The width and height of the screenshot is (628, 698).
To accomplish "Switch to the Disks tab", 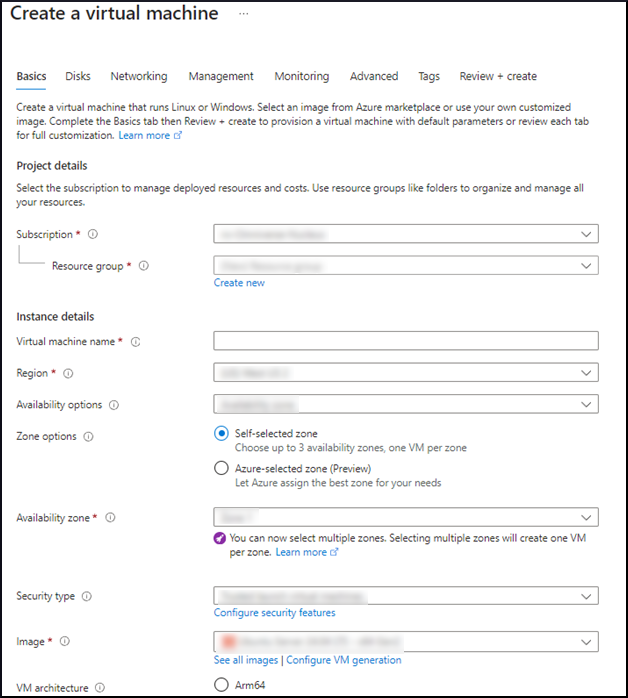I will 78,76.
